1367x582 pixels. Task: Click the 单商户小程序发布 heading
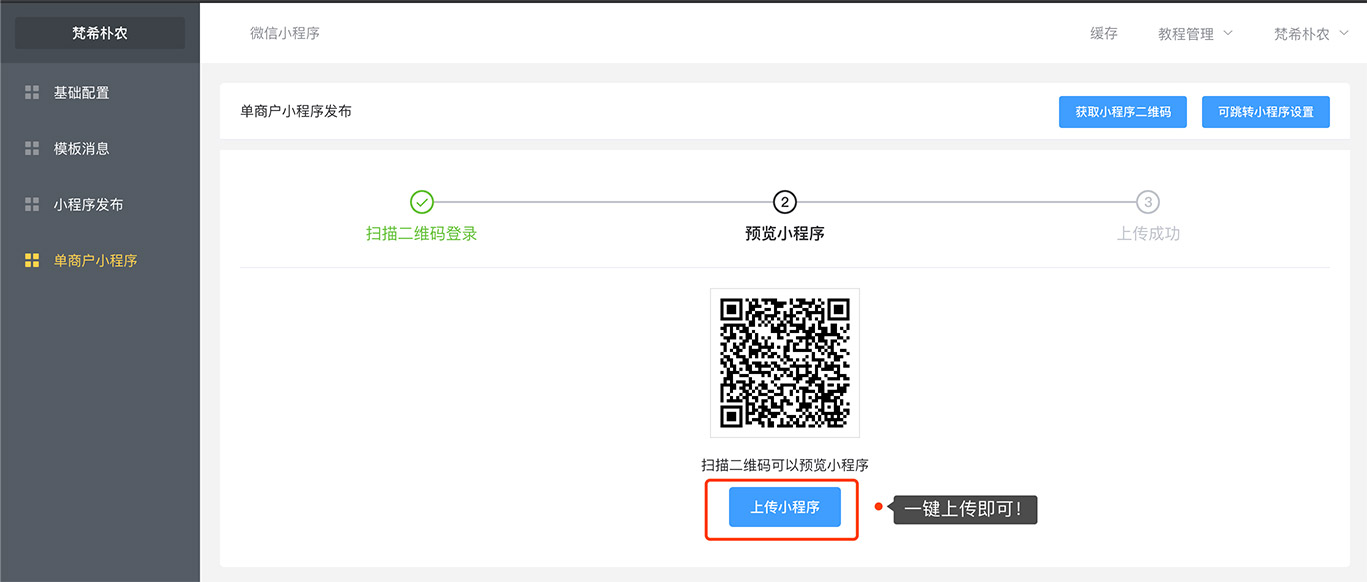(296, 111)
